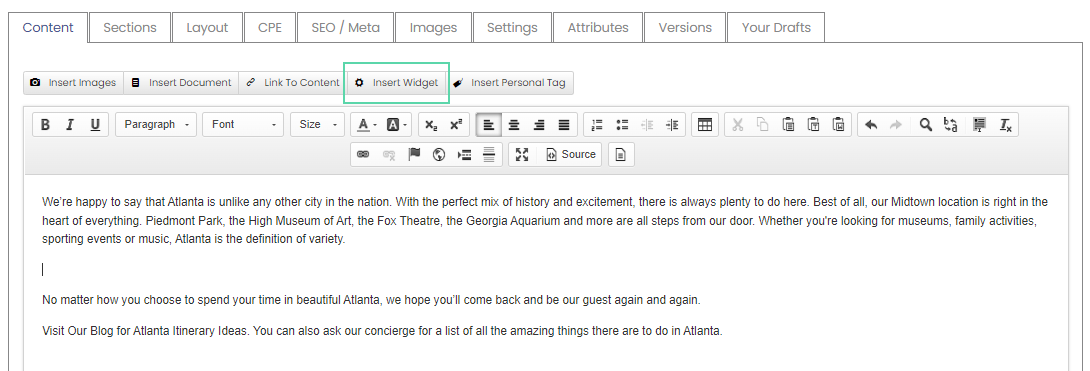Expand the Font dropdown
Image resolution: width=1090 pixels, height=371 pixels.
point(243,124)
